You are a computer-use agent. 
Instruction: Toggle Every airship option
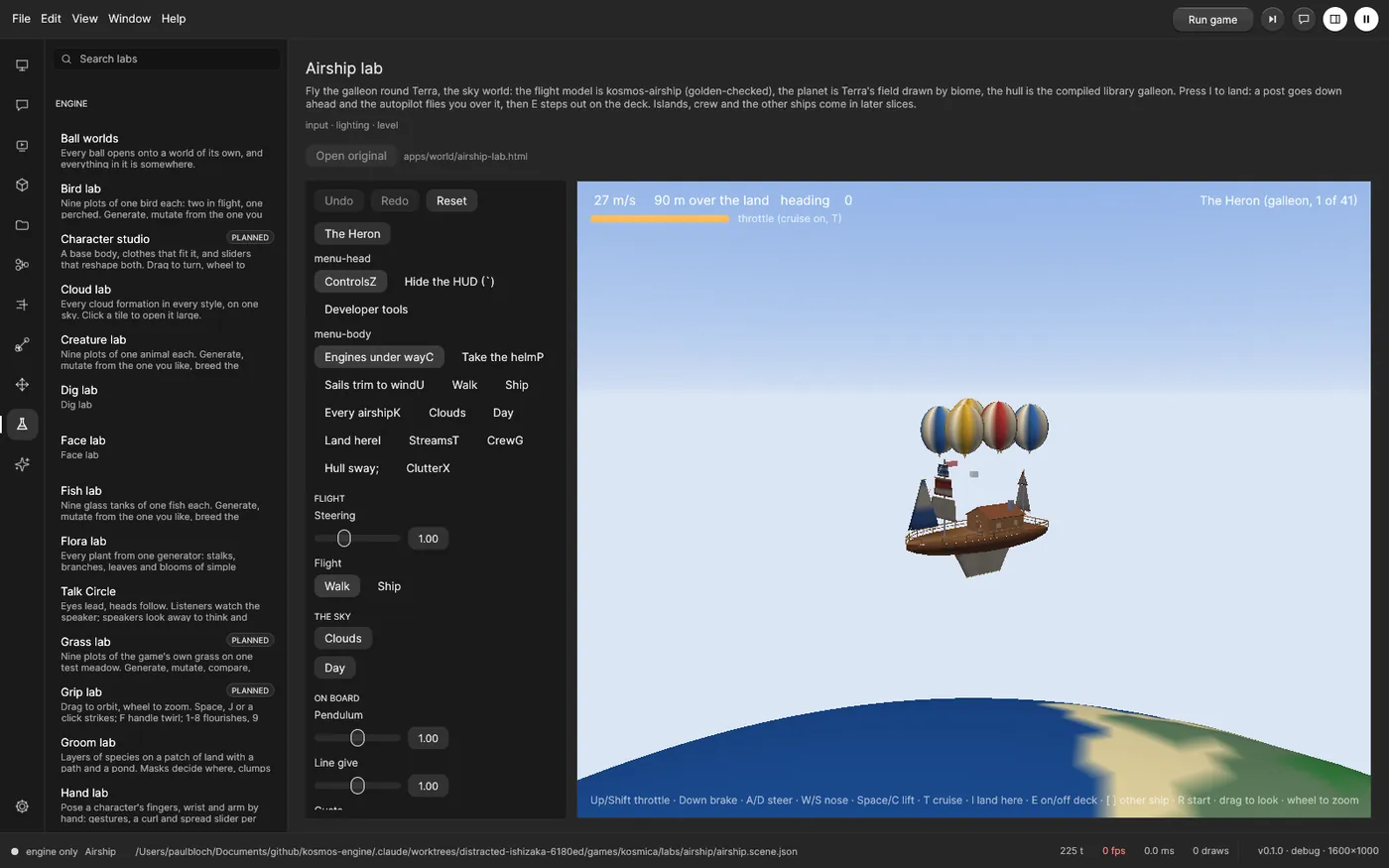[362, 413]
